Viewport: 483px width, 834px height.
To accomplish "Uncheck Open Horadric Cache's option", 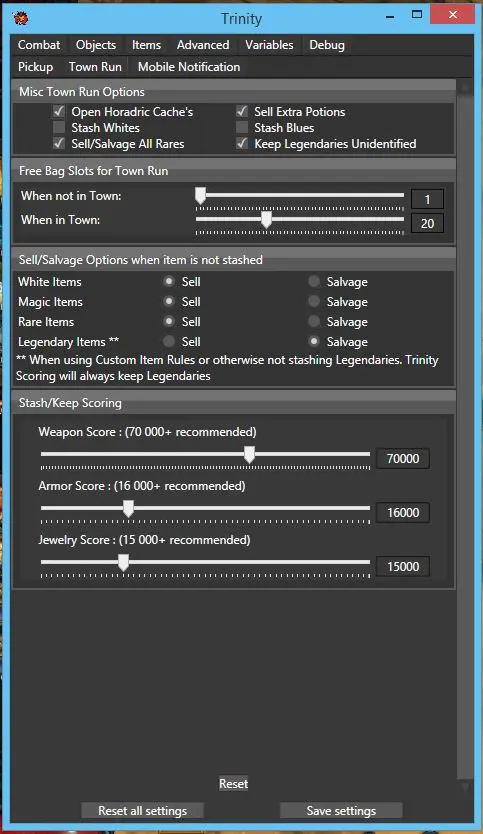I will click(x=59, y=112).
